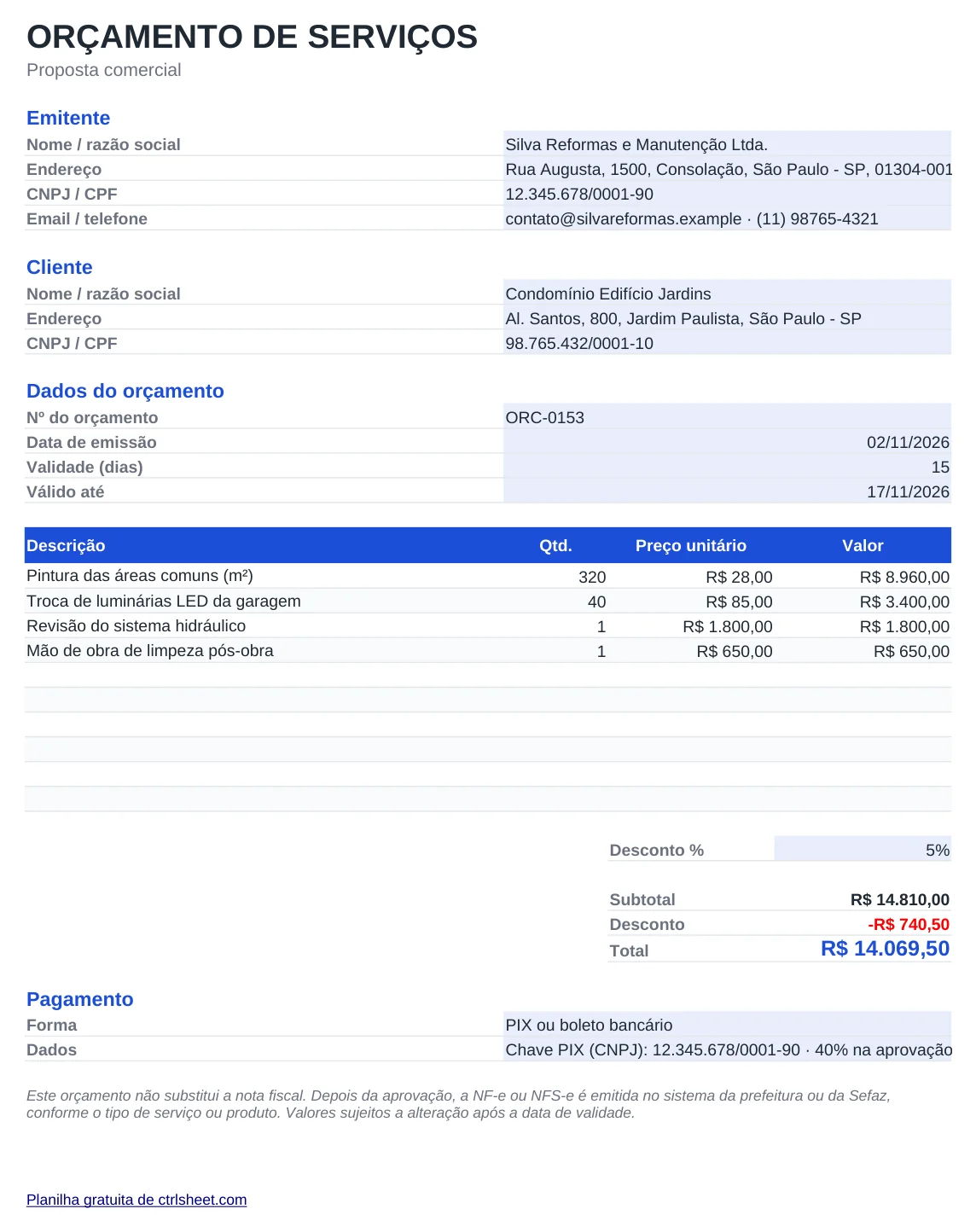This screenshot has width=976, height=1232.
Task: Select the value R$ 8.960,00
Action: pyautogui.click(x=863, y=577)
